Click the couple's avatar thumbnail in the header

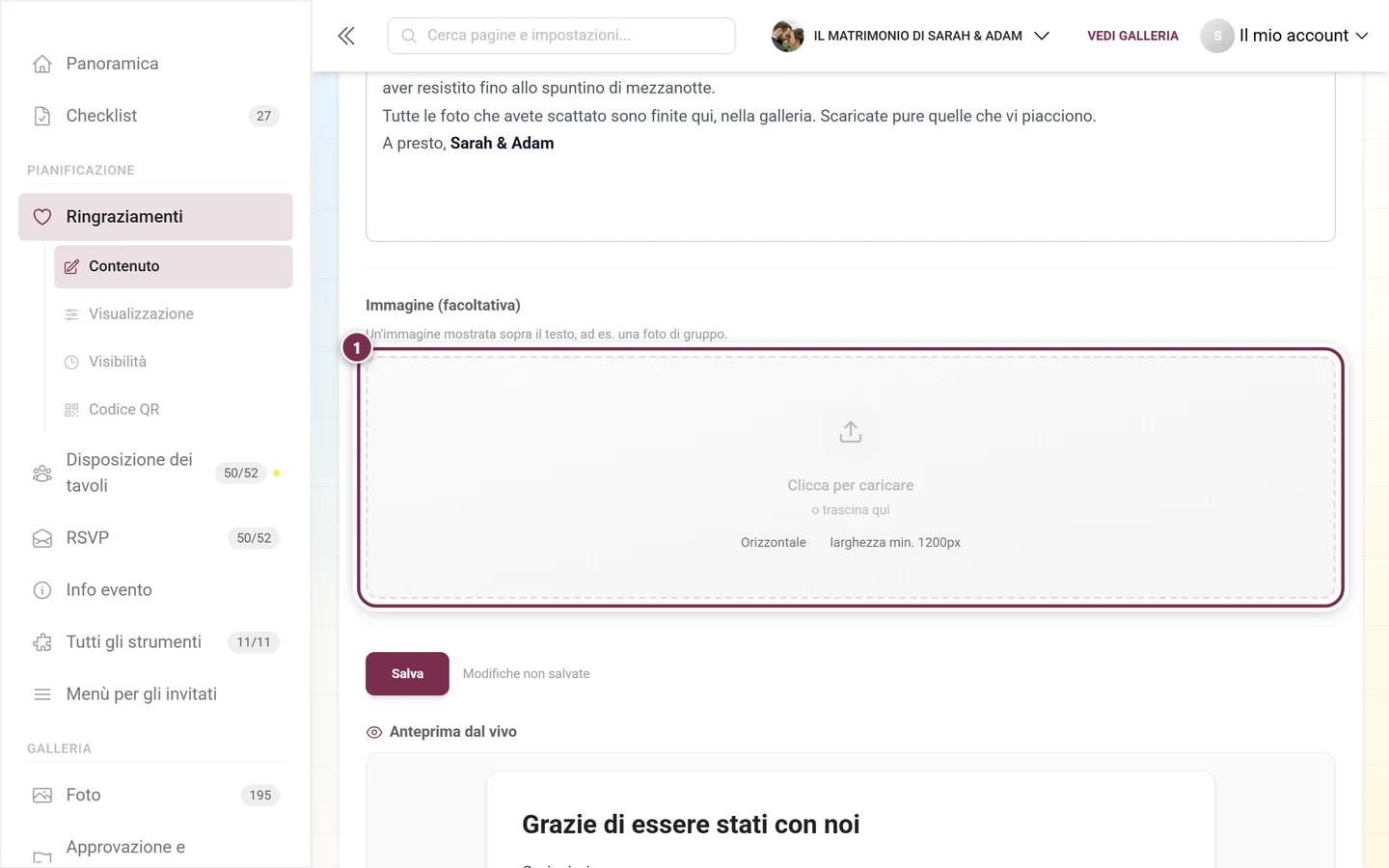pyautogui.click(x=787, y=36)
